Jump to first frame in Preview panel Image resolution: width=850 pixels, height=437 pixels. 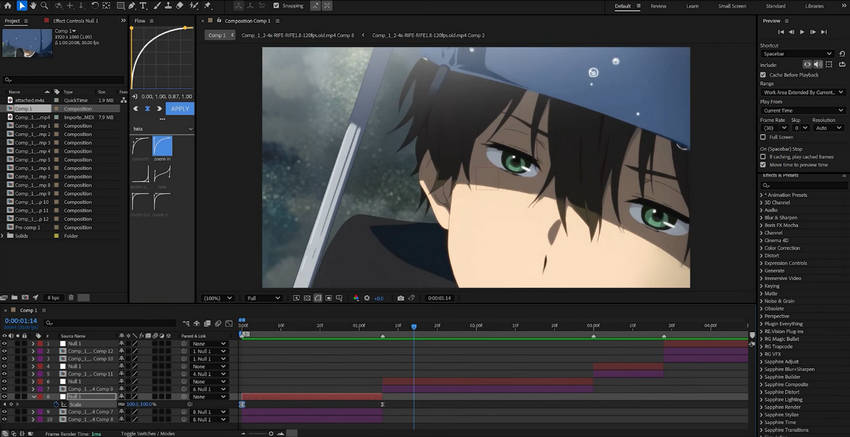pos(781,33)
